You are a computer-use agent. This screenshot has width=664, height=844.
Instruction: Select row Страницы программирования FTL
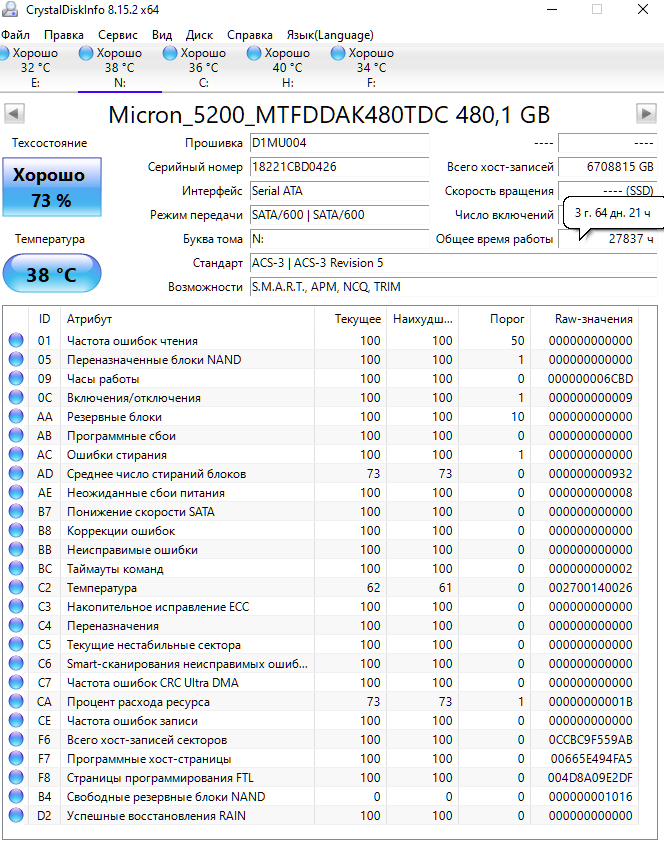(322, 777)
